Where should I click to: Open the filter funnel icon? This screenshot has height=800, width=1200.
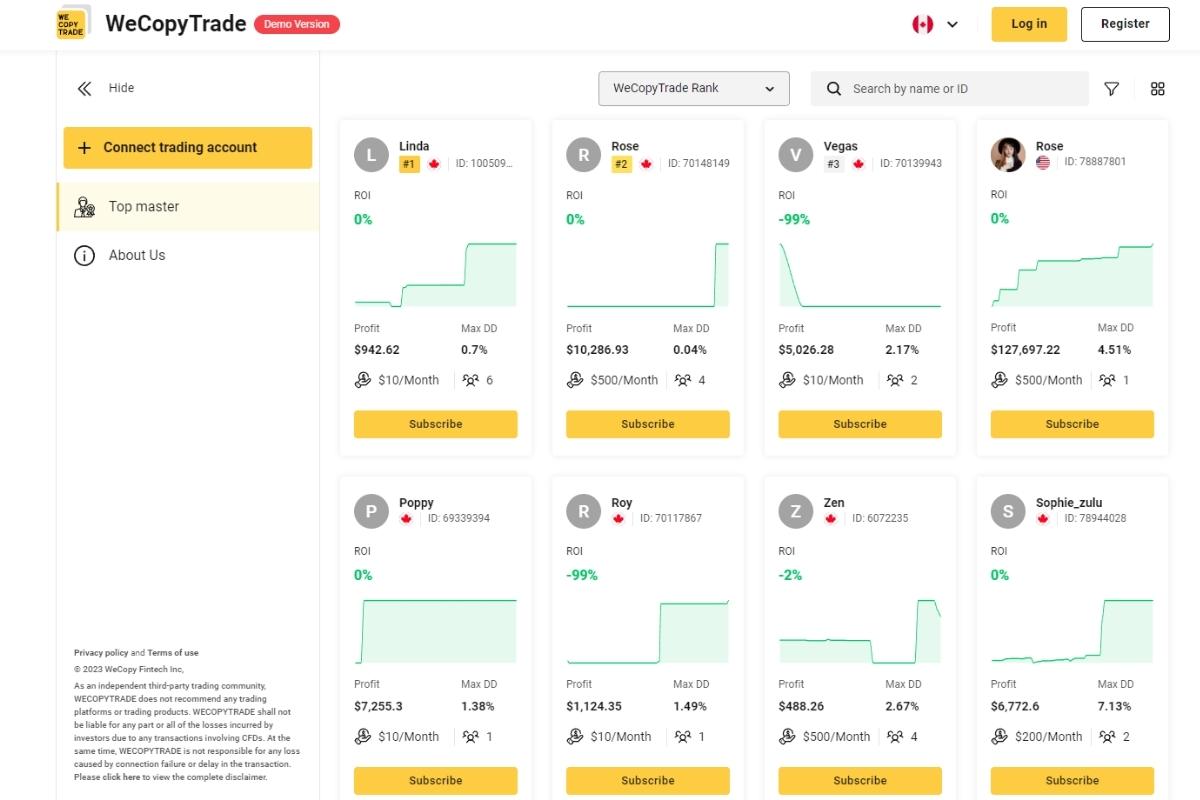coord(1111,89)
